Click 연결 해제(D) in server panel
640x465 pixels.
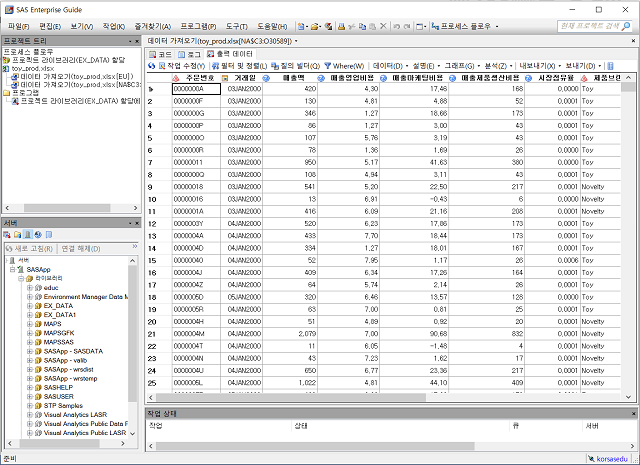[81, 249]
